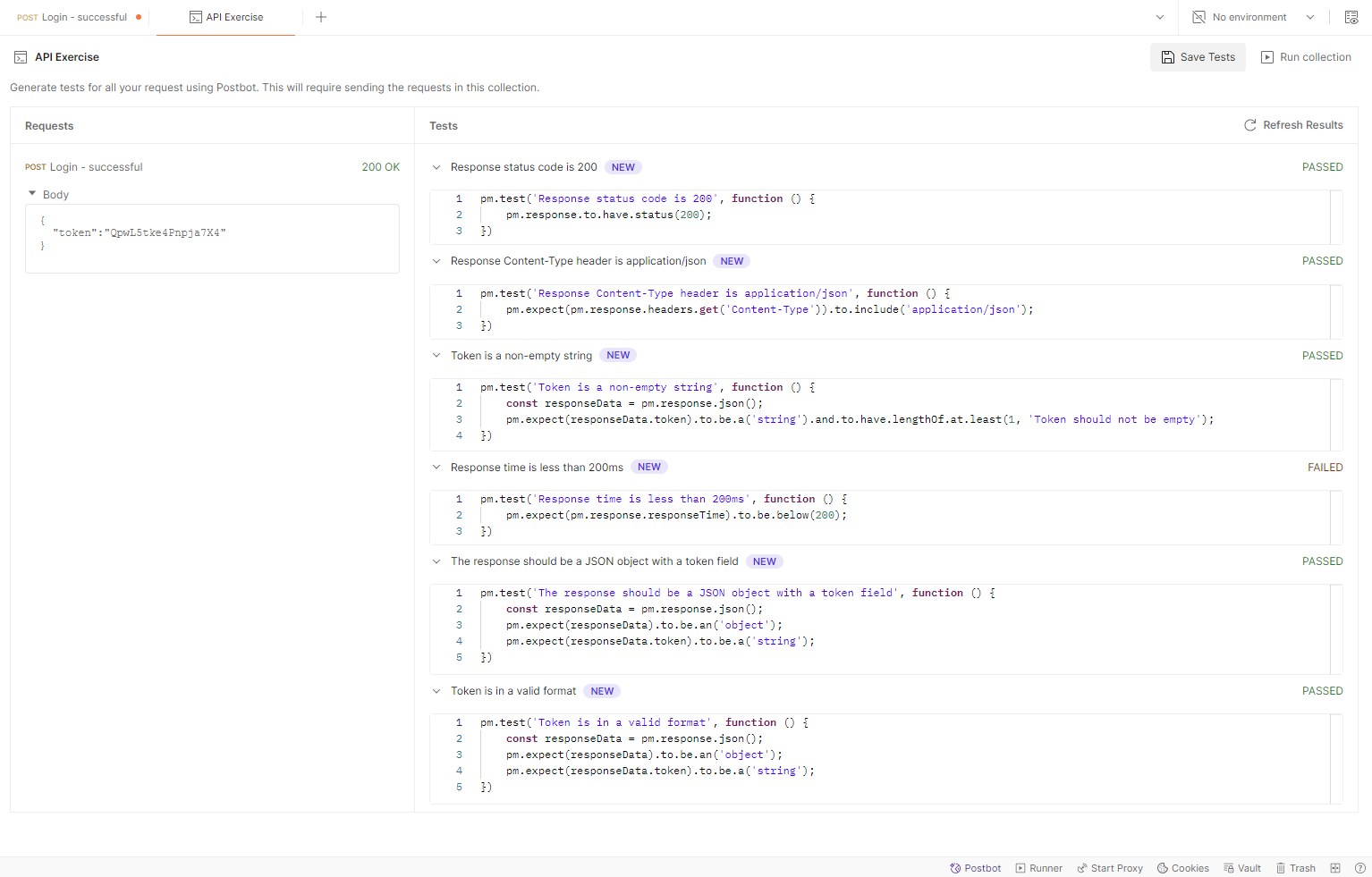This screenshot has height=877, width=1372.
Task: Click Refresh Results
Action: click(x=1293, y=125)
